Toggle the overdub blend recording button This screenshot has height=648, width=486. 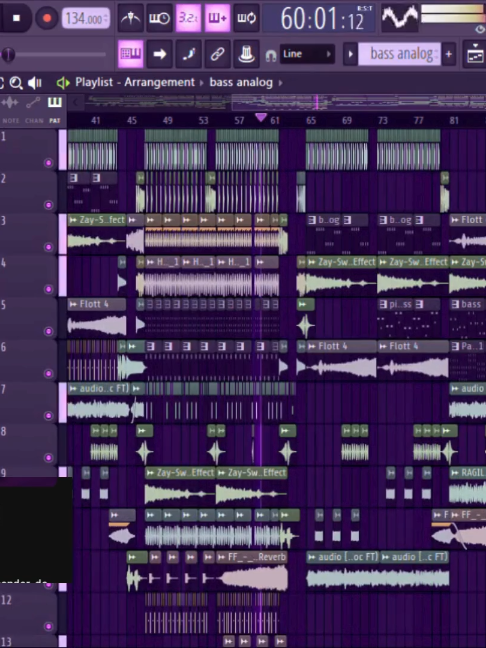pyautogui.click(x=217, y=18)
